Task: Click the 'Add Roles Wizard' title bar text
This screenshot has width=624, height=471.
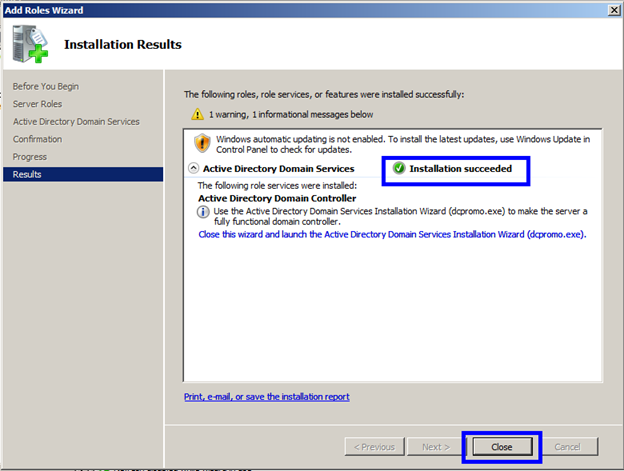Action: pyautogui.click(x=44, y=10)
